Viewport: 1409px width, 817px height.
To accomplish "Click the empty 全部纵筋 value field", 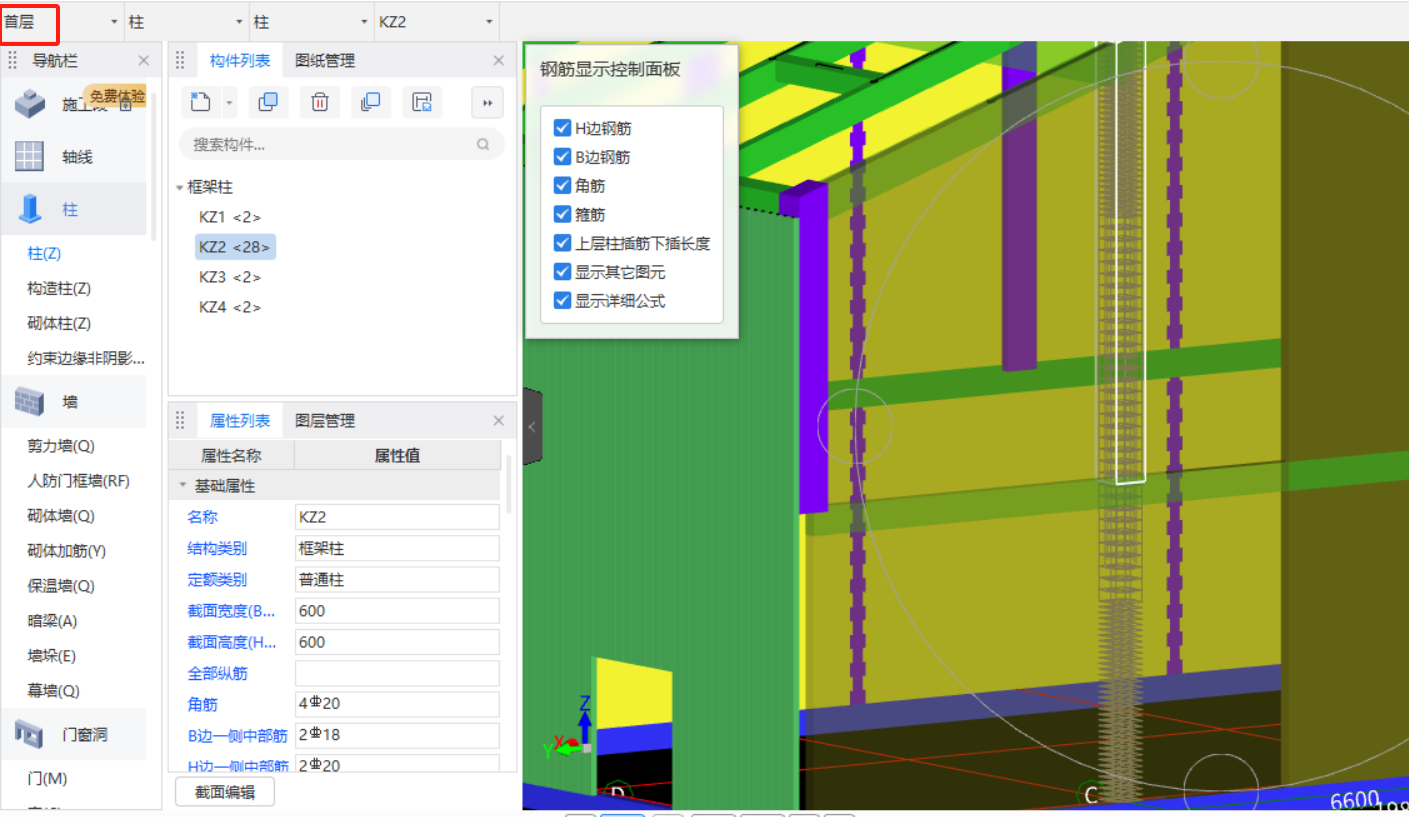I will tap(397, 673).
